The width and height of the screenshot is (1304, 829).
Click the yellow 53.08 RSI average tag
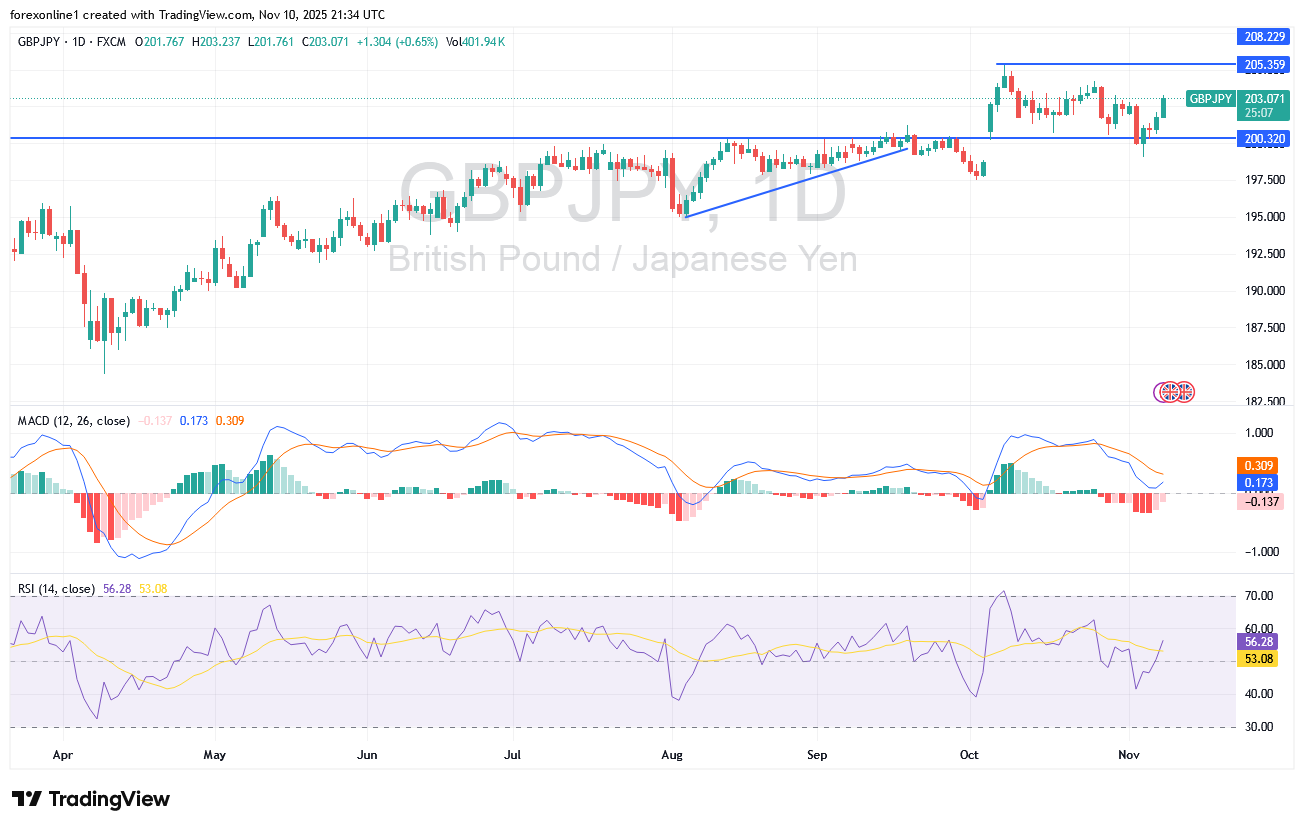pyautogui.click(x=1256, y=659)
